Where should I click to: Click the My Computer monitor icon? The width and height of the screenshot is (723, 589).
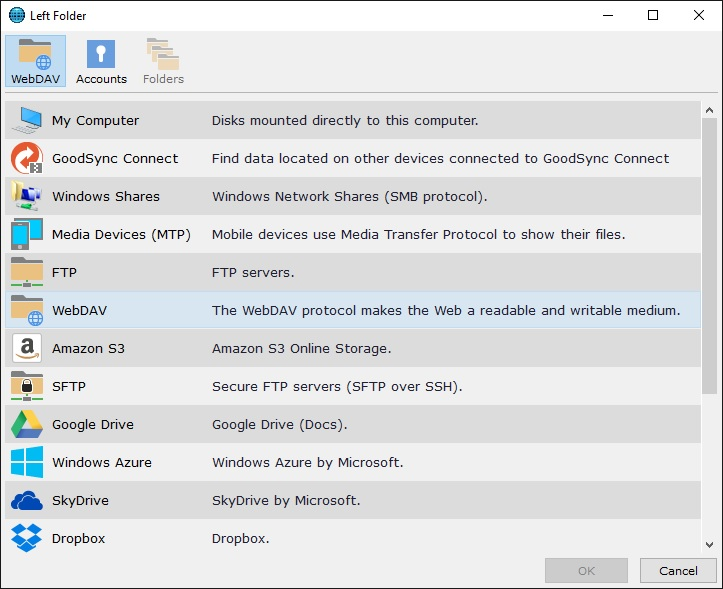click(x=26, y=120)
